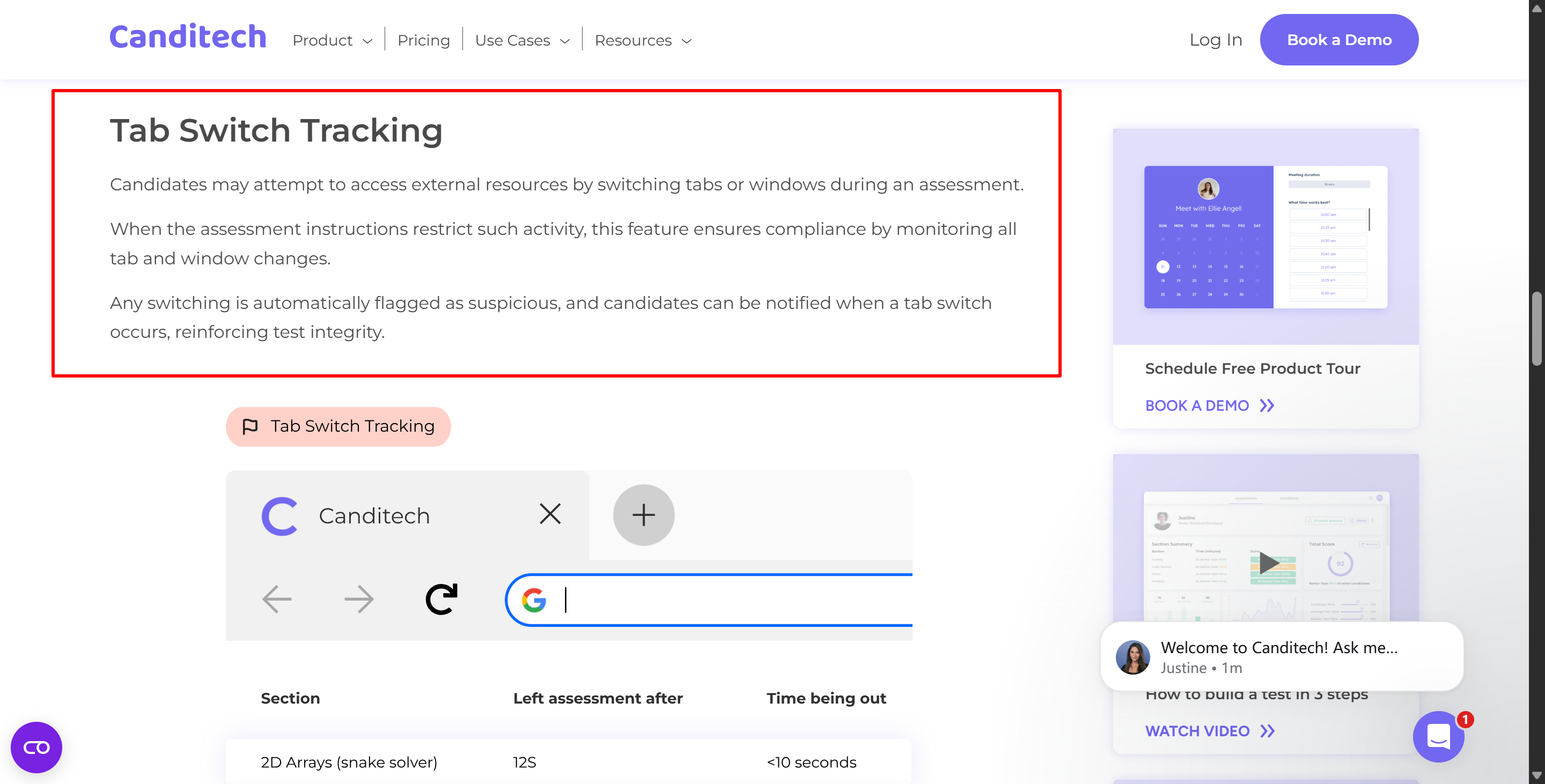The width and height of the screenshot is (1545, 784).
Task: Click the Canditech C tab icon in illustration
Action: 279,515
